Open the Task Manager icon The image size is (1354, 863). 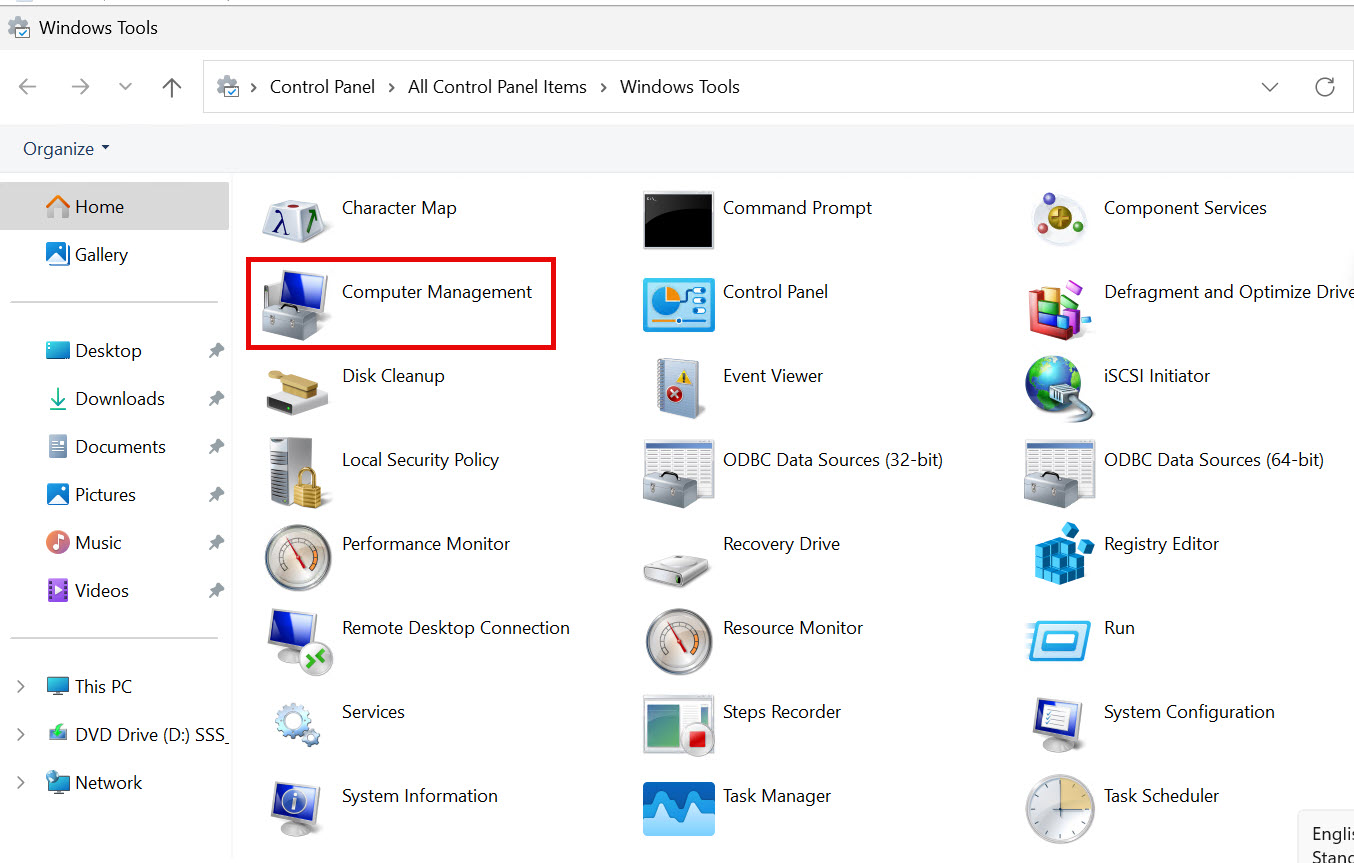pos(679,809)
